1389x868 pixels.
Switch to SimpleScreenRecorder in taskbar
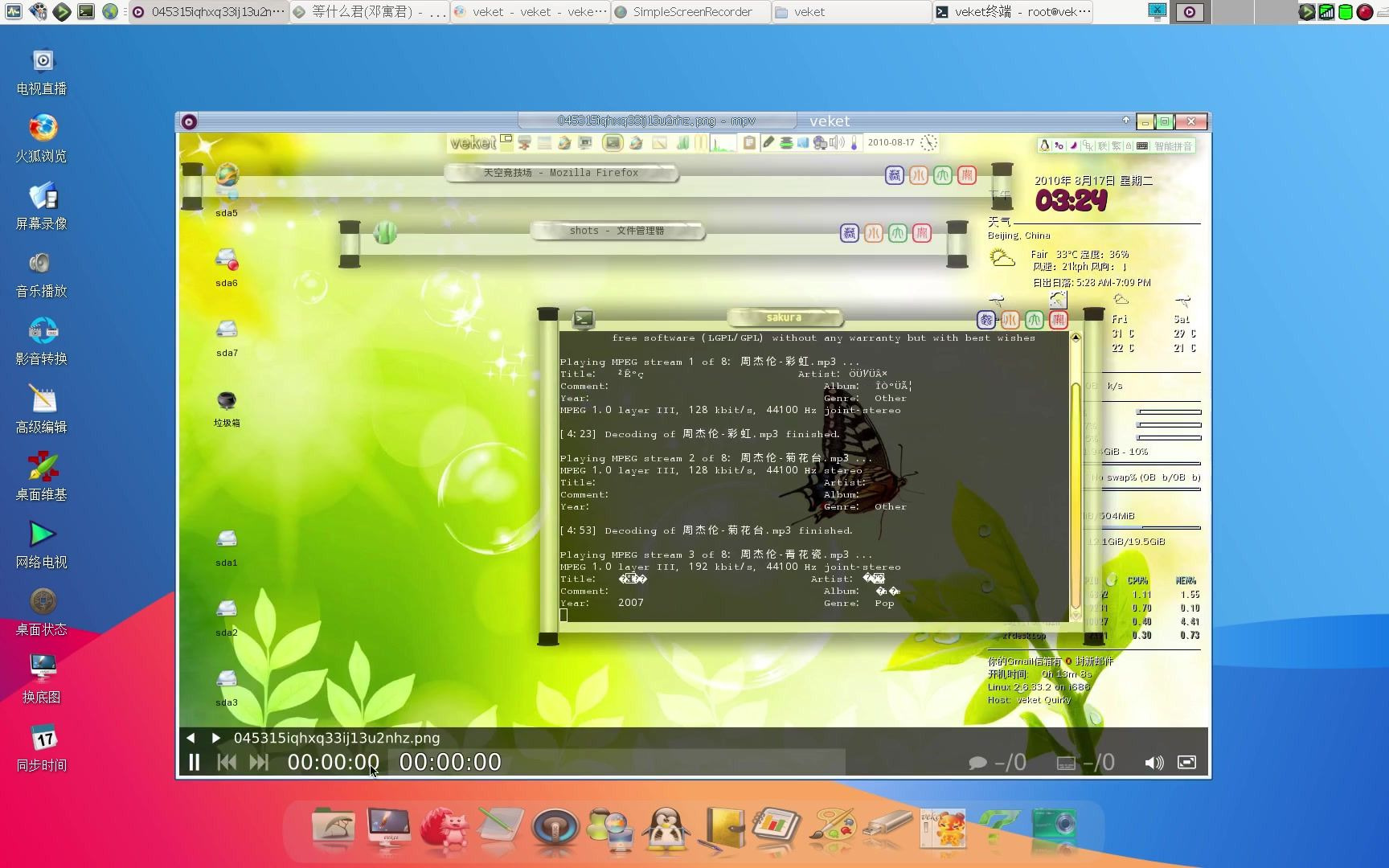[690, 12]
